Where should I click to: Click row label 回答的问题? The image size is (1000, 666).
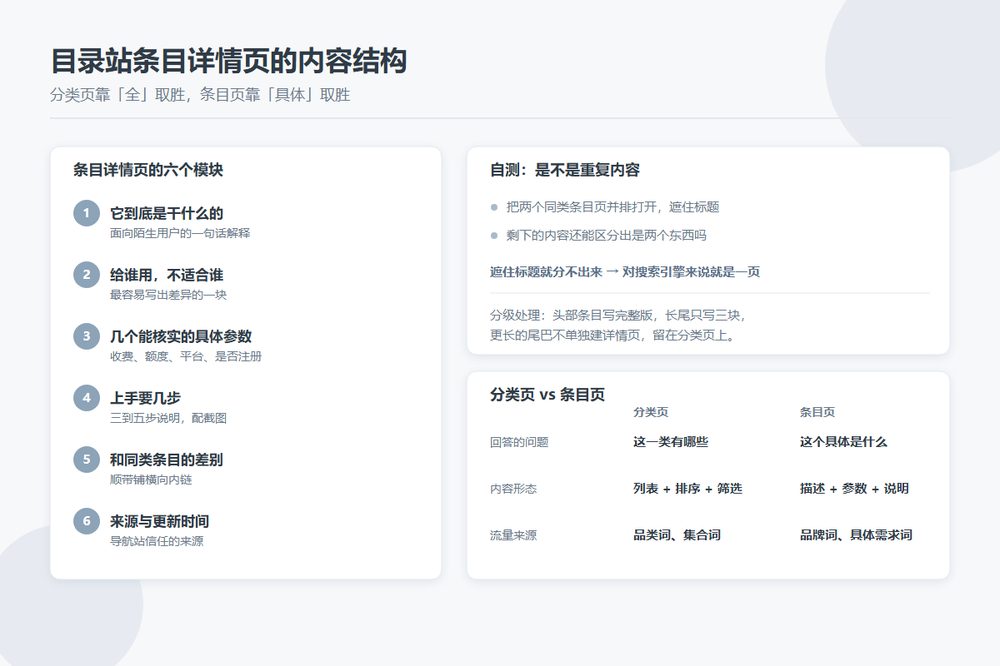click(x=519, y=442)
